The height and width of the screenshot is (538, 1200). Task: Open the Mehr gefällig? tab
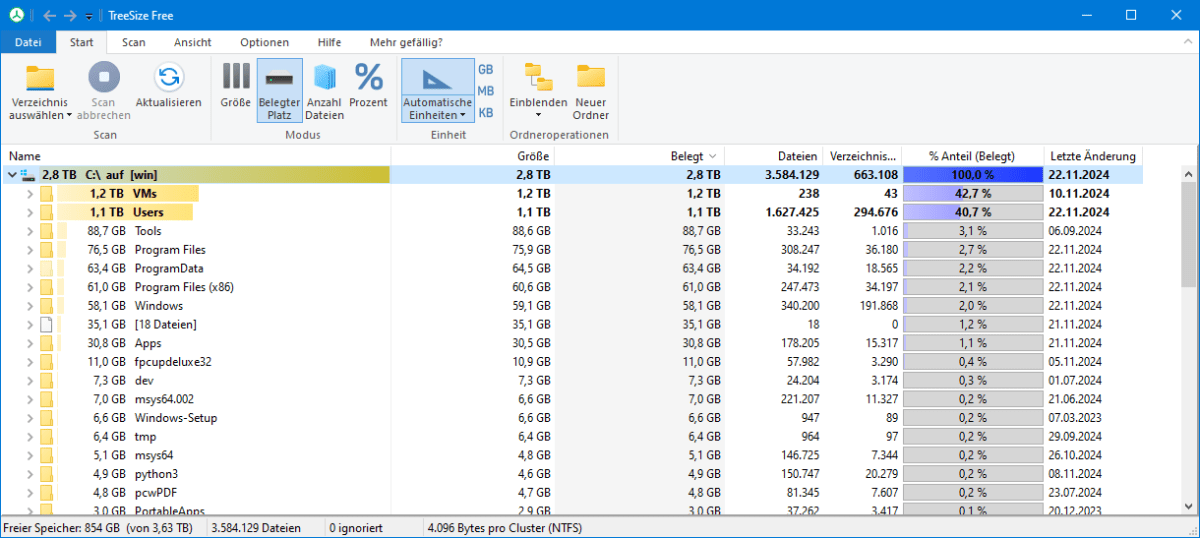pyautogui.click(x=406, y=42)
